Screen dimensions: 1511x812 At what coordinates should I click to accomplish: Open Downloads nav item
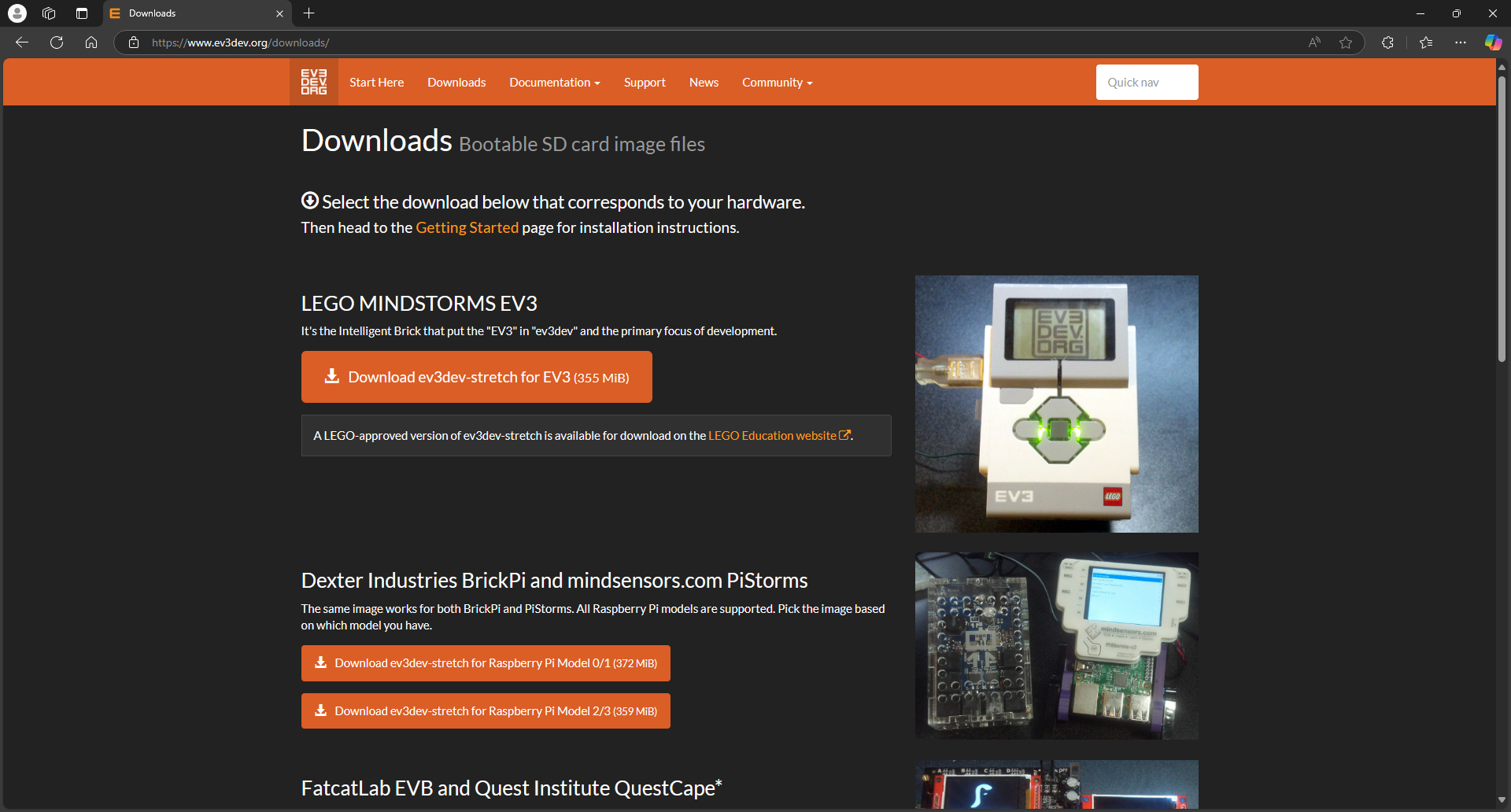(456, 83)
